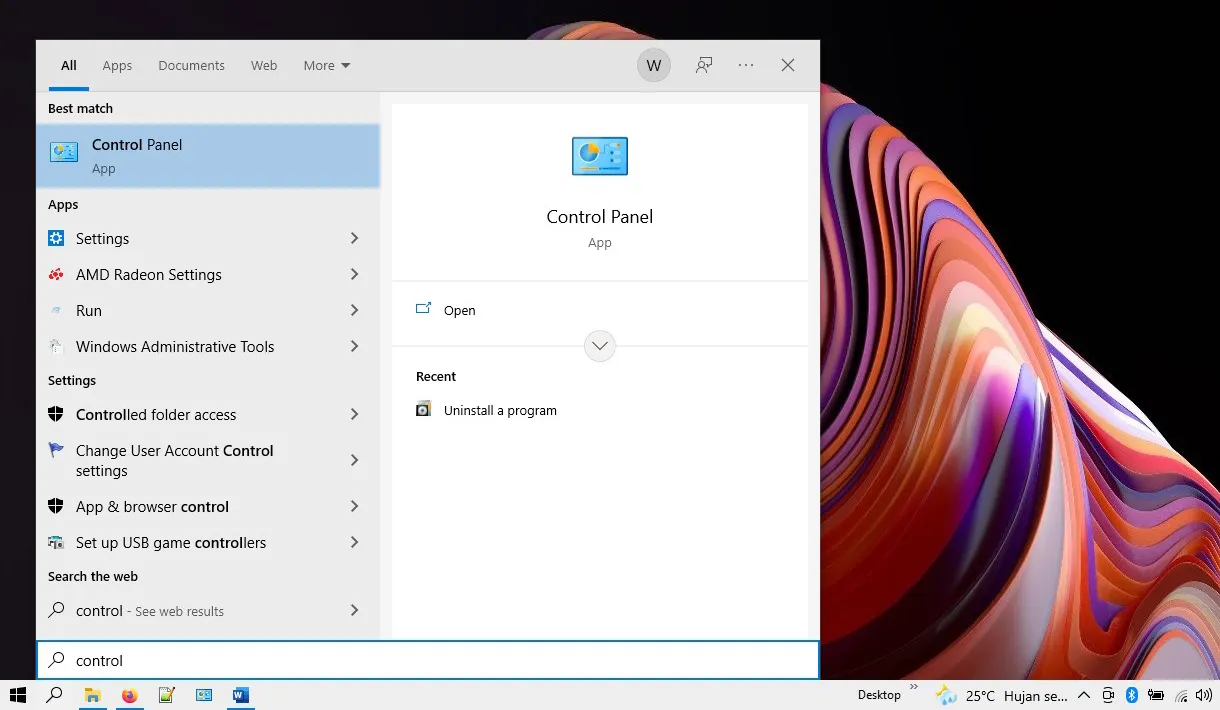
Task: Open AMD Radeon Settings from results
Action: click(149, 275)
